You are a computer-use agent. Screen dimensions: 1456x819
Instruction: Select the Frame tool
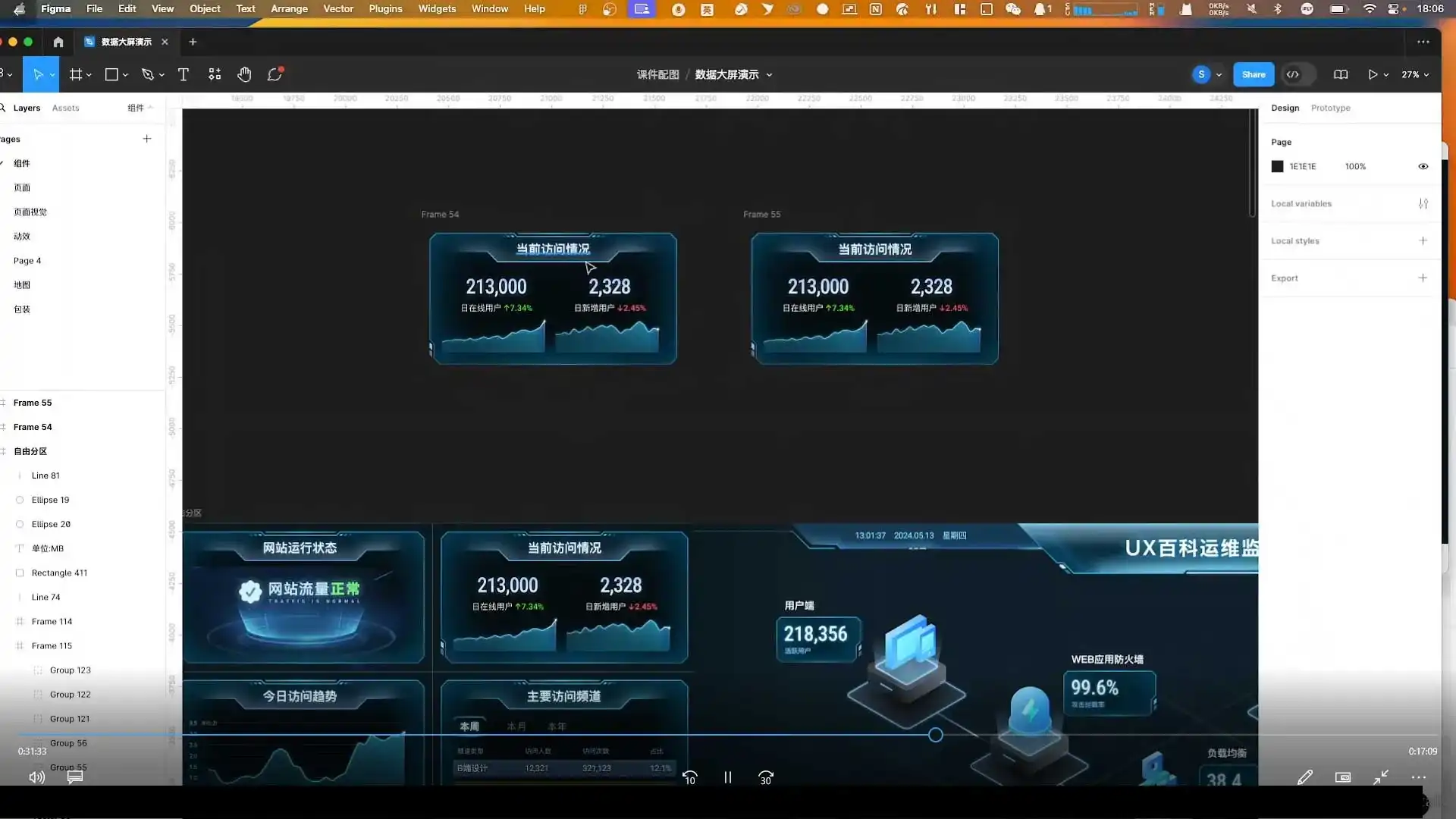coord(76,74)
